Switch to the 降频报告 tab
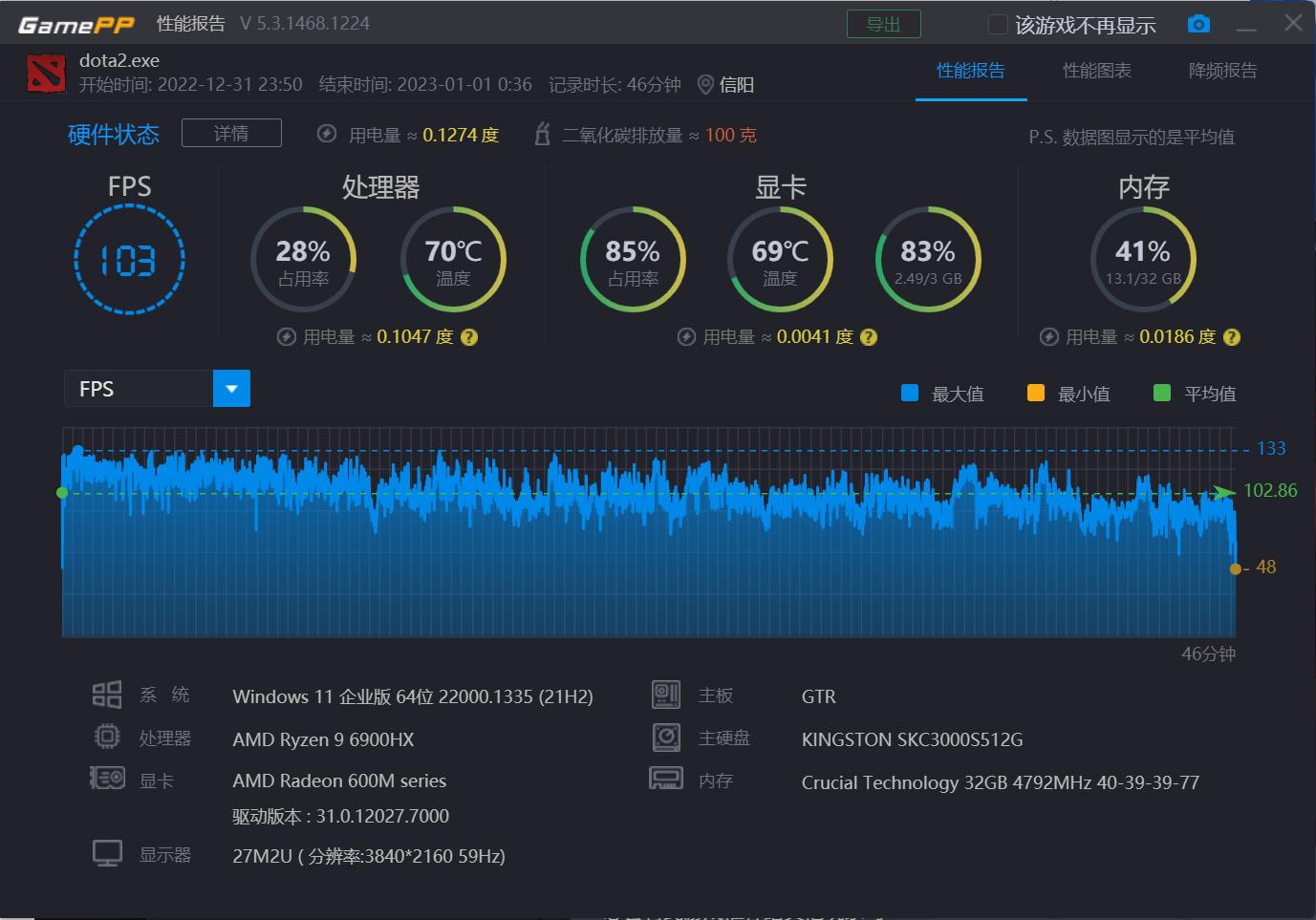This screenshot has width=1316, height=920. point(1223,71)
